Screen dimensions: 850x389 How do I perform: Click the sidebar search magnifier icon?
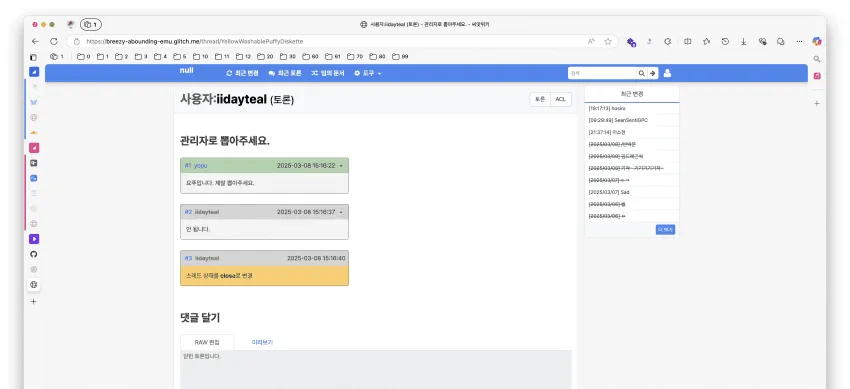tap(817, 59)
